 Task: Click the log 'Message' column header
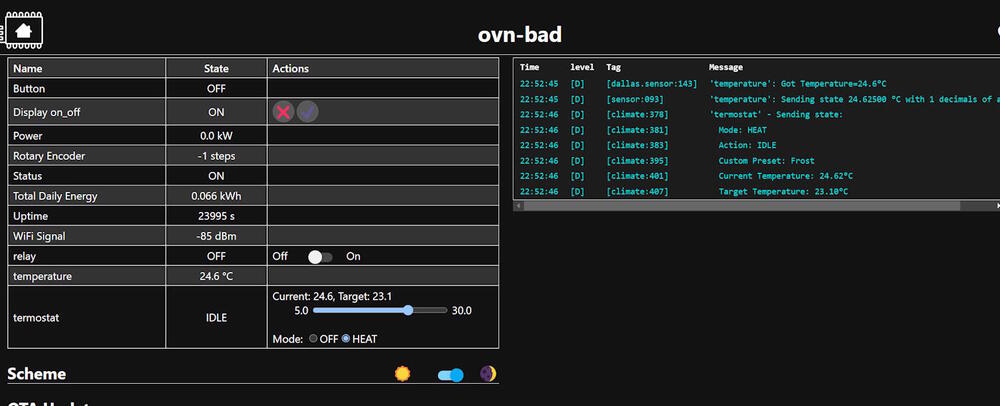click(x=726, y=67)
